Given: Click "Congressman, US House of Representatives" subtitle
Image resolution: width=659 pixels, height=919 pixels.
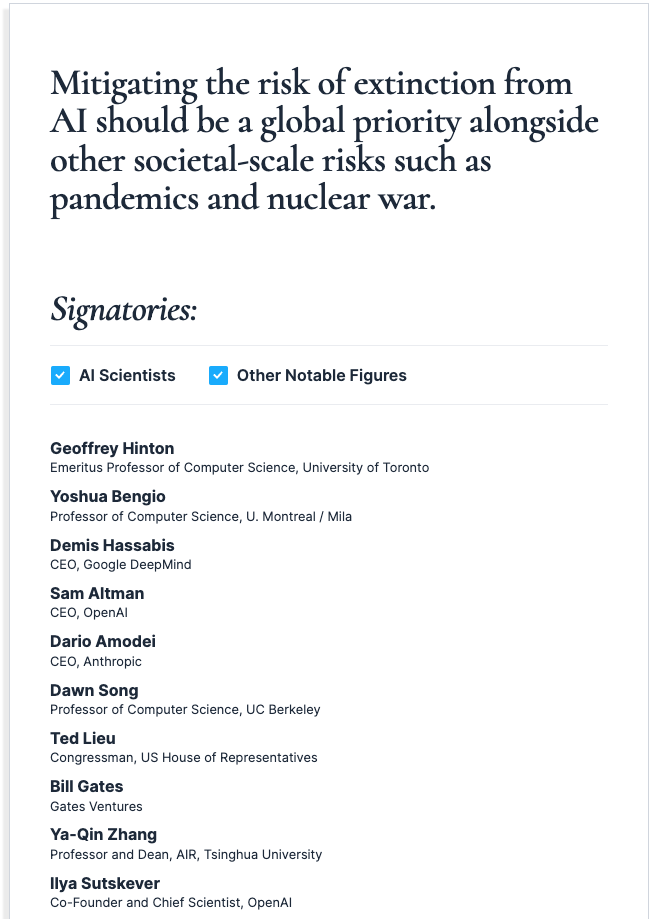Looking at the screenshot, I should (184, 757).
